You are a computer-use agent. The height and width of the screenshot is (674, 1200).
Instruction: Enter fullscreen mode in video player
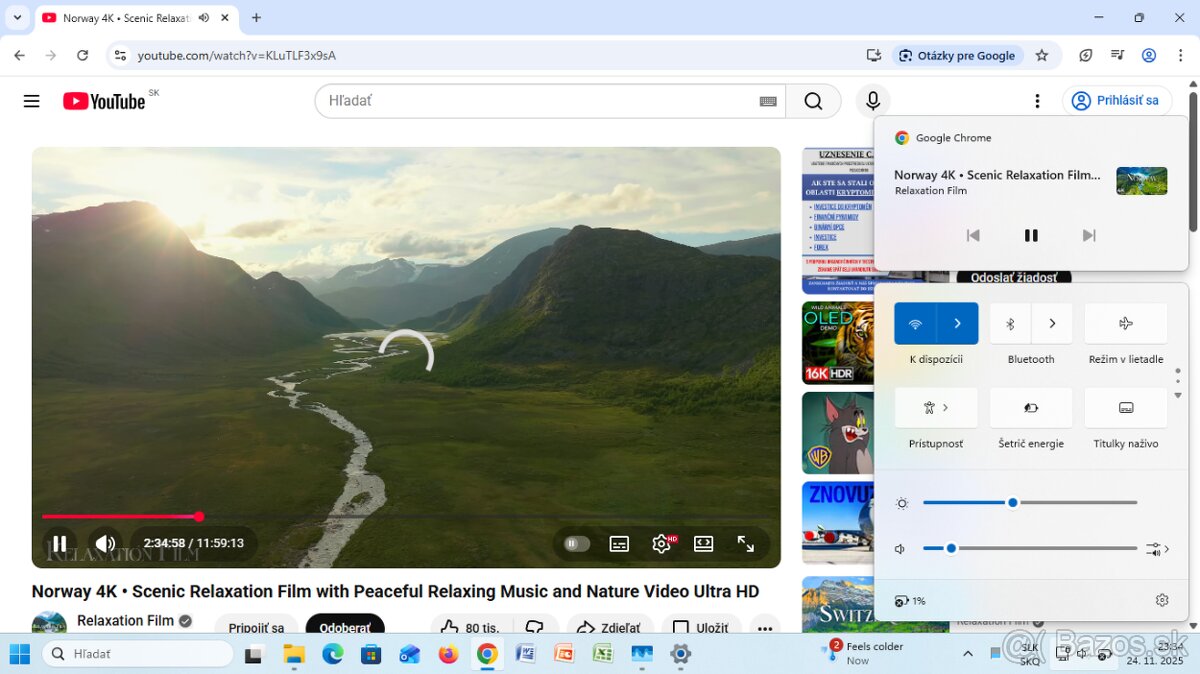pos(746,544)
